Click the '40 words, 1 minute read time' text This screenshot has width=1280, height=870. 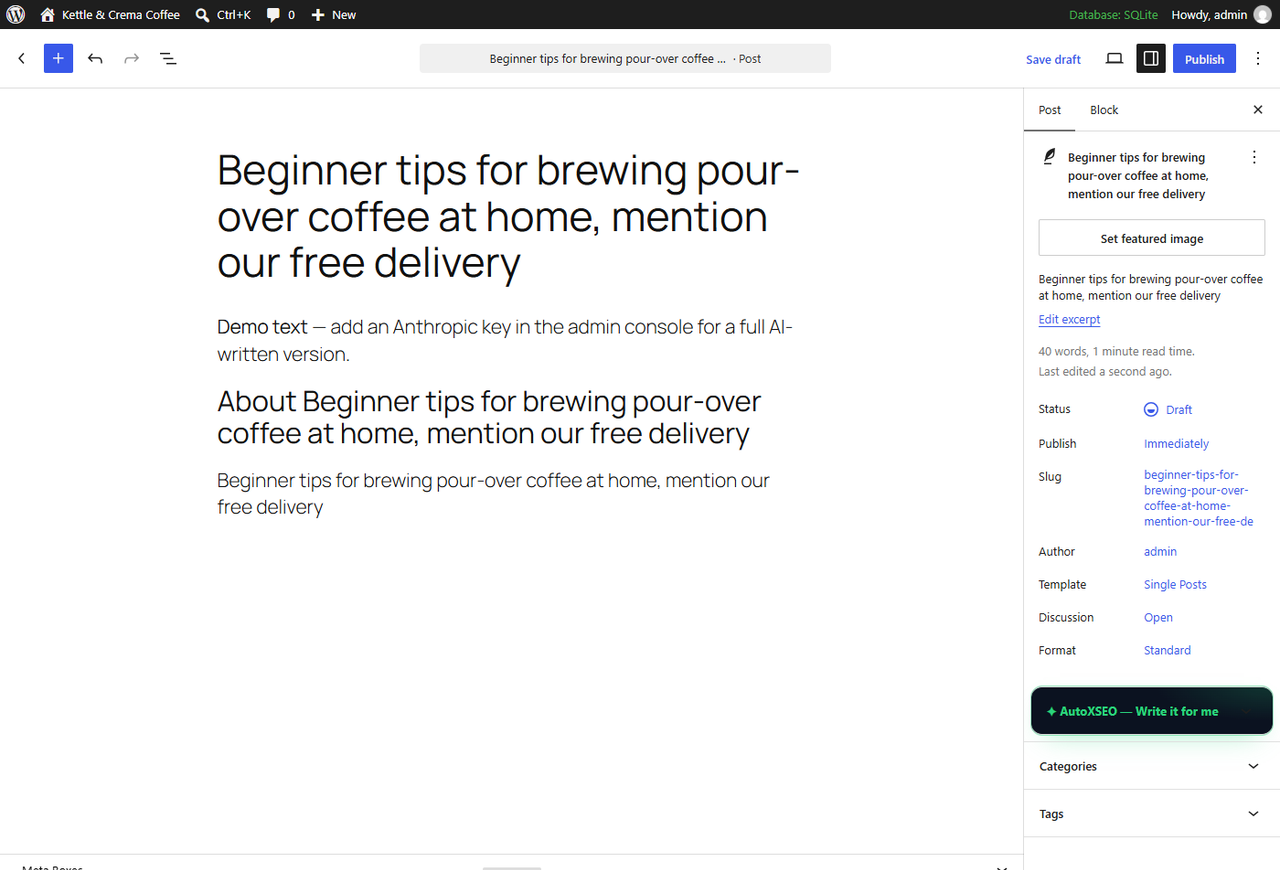pyautogui.click(x=1117, y=352)
